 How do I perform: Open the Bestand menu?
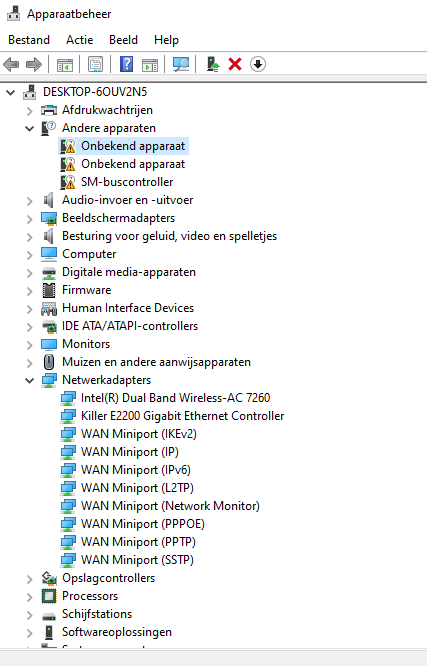tap(29, 40)
